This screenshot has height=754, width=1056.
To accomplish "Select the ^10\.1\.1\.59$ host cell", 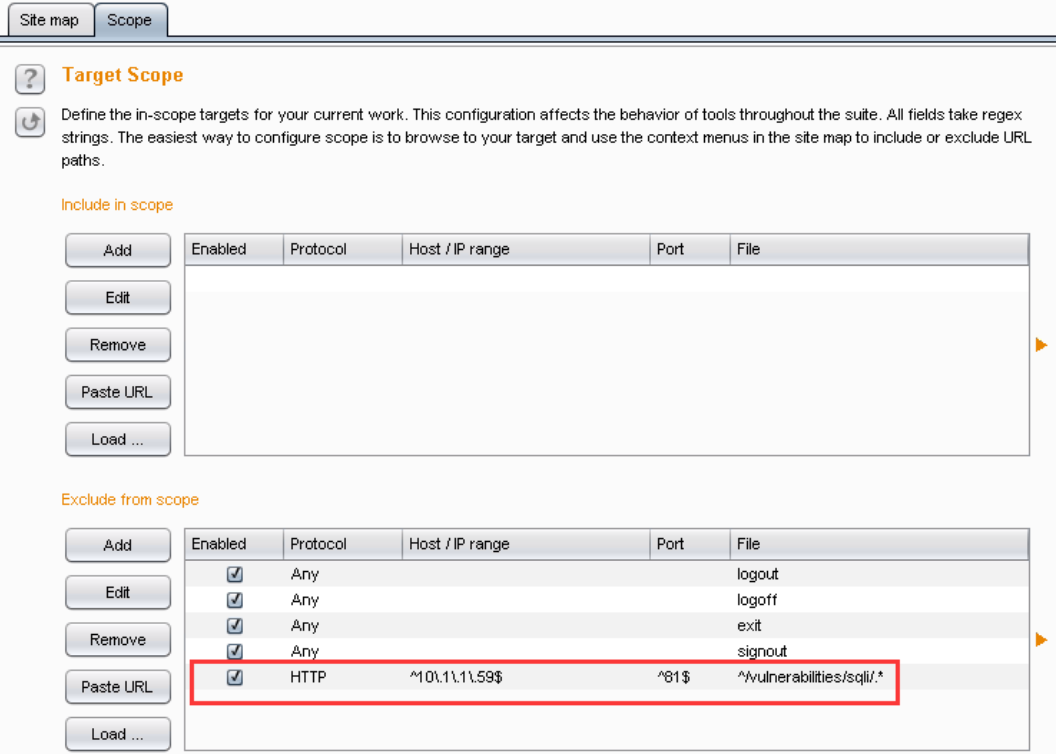I will click(526, 677).
